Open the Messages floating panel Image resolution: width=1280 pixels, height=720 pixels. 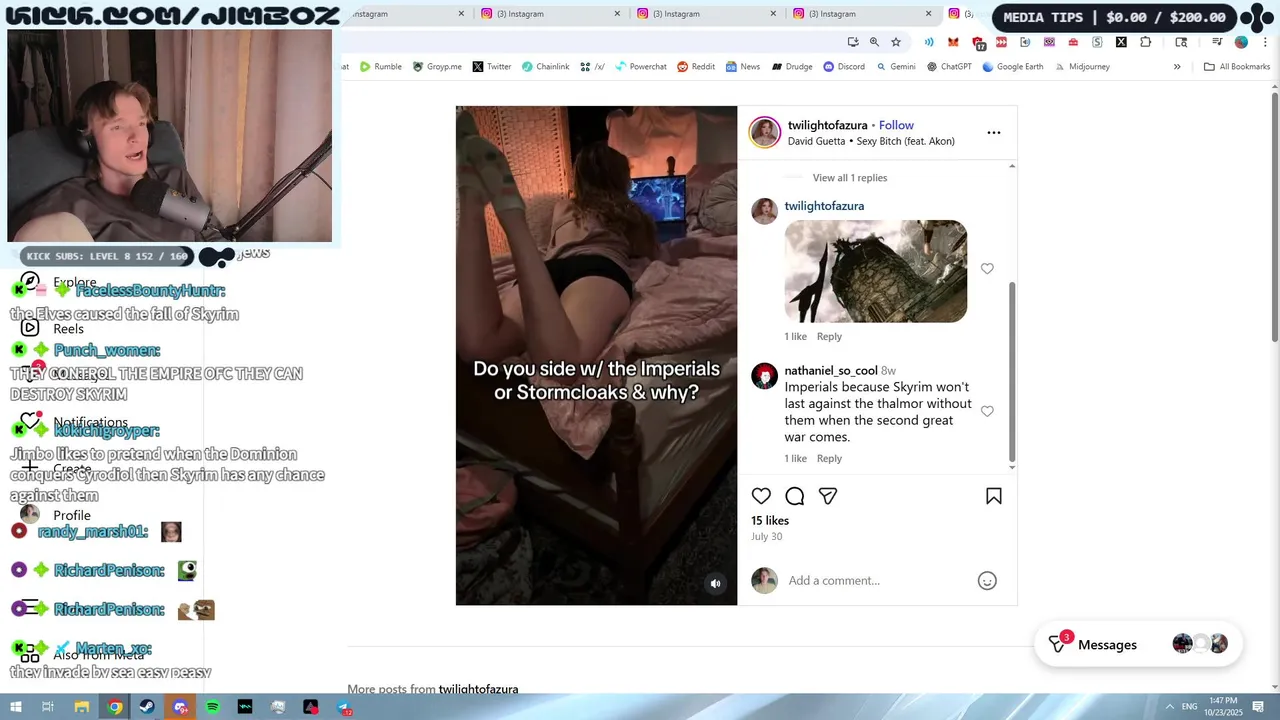pos(1138,645)
